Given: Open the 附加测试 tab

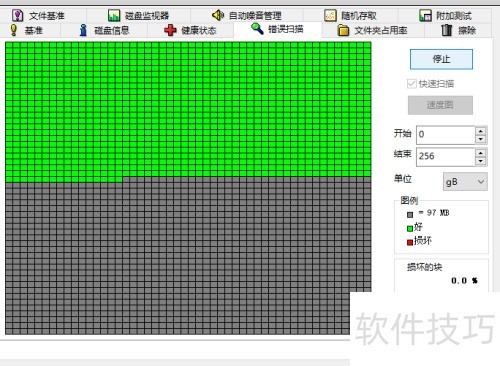Looking at the screenshot, I should [445, 15].
